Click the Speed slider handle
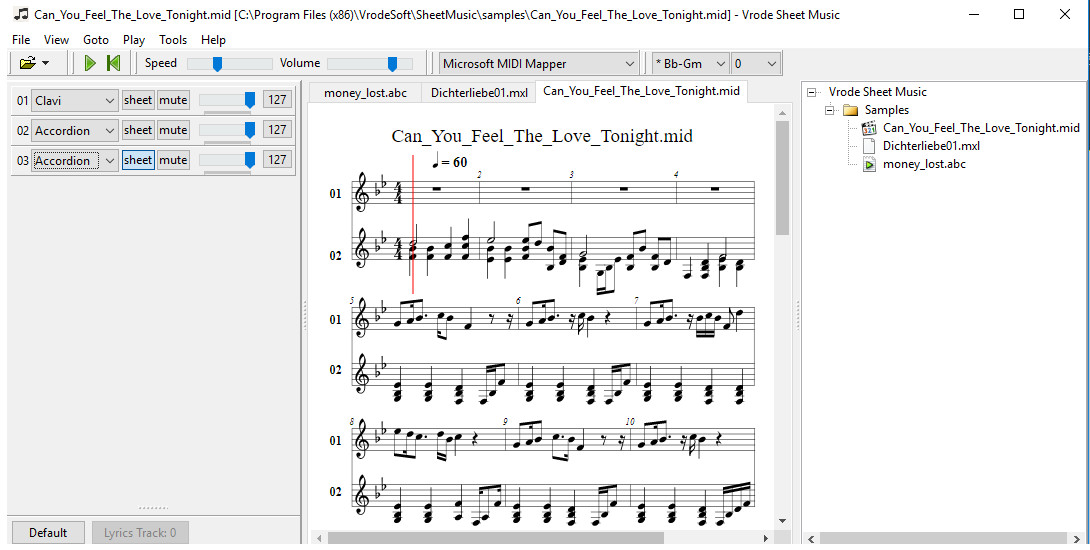The image size is (1090, 550). pyautogui.click(x=217, y=64)
